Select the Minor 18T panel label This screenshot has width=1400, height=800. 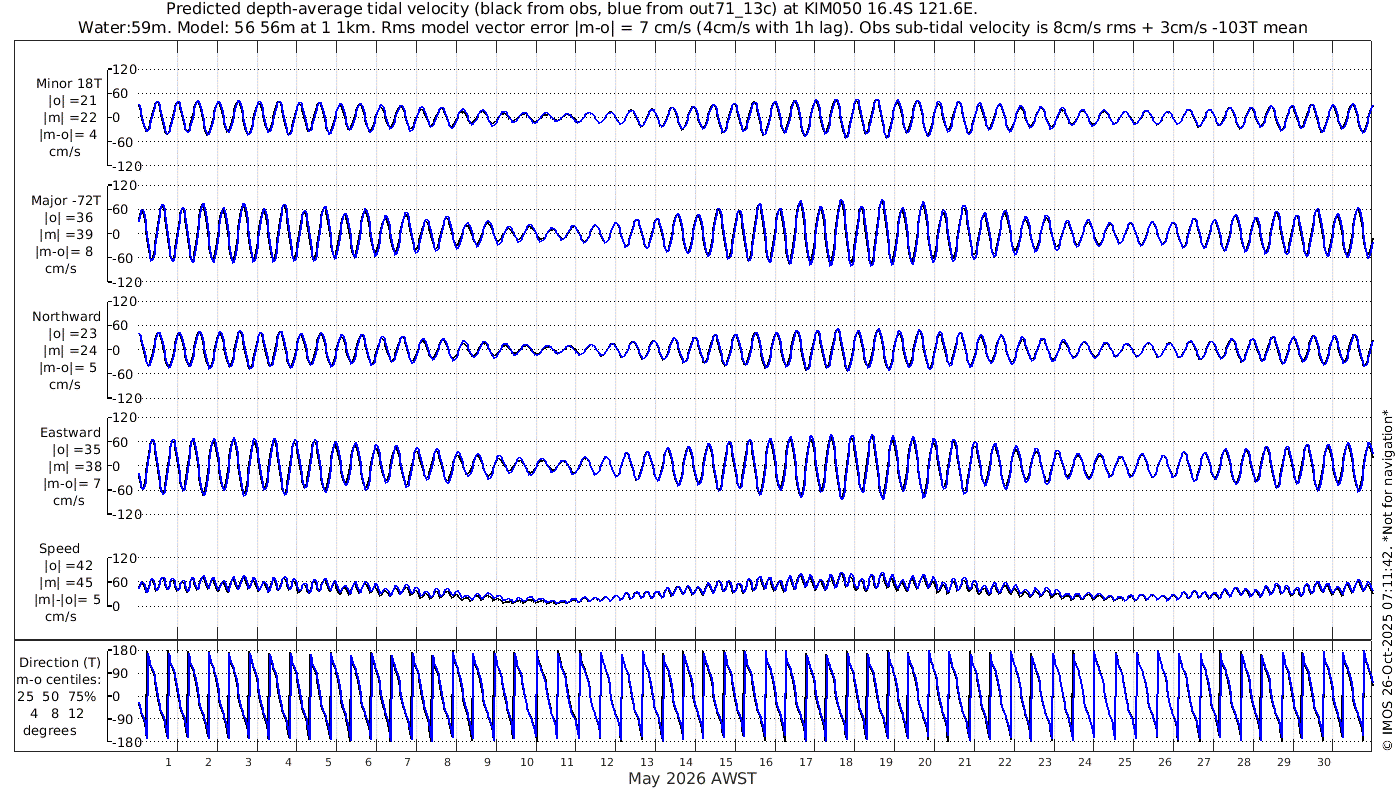(68, 84)
